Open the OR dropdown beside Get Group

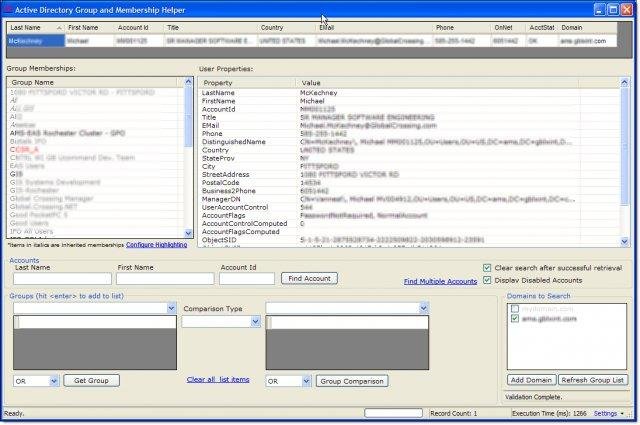54,381
